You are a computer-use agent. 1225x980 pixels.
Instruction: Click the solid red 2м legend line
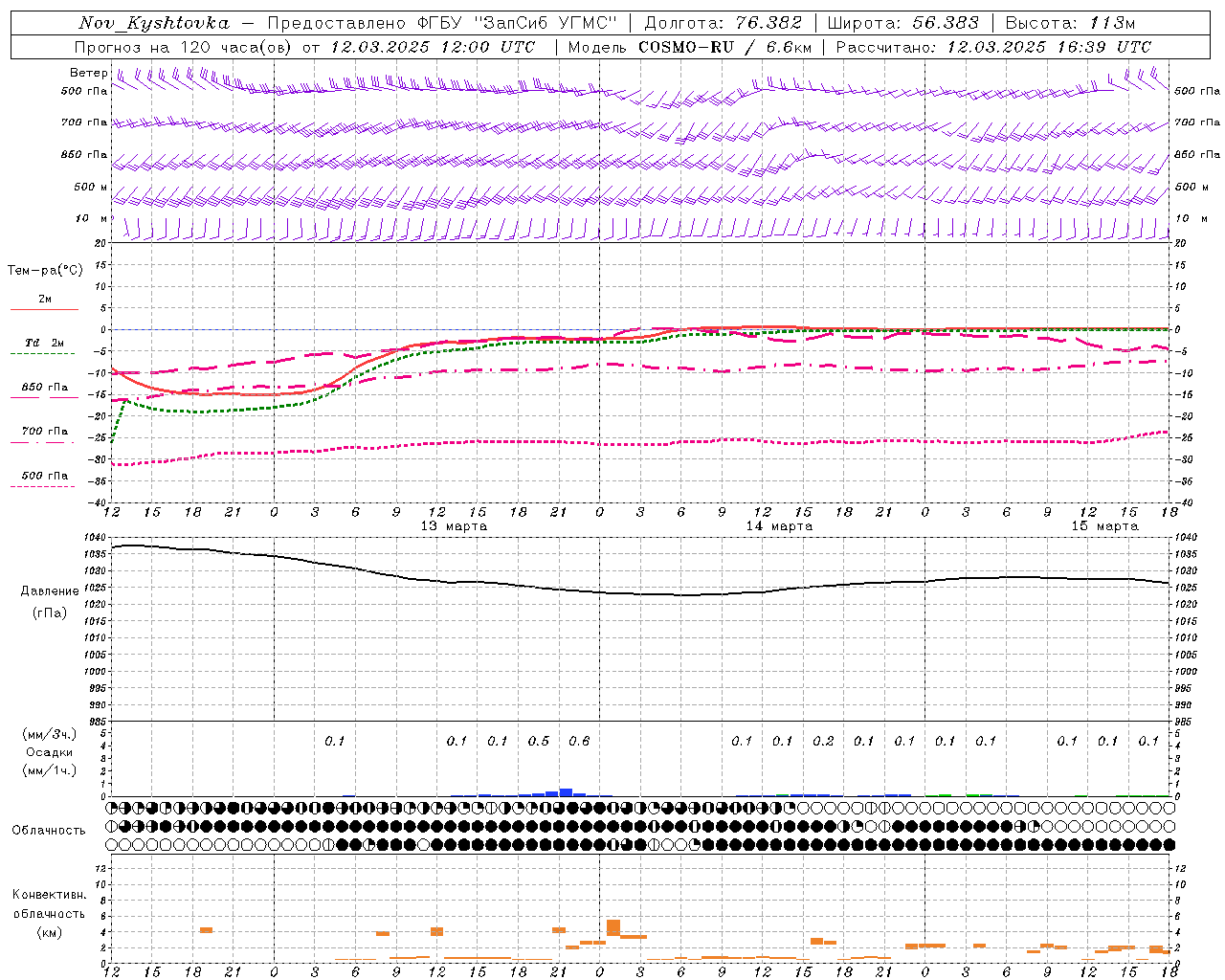pyautogui.click(x=44, y=309)
